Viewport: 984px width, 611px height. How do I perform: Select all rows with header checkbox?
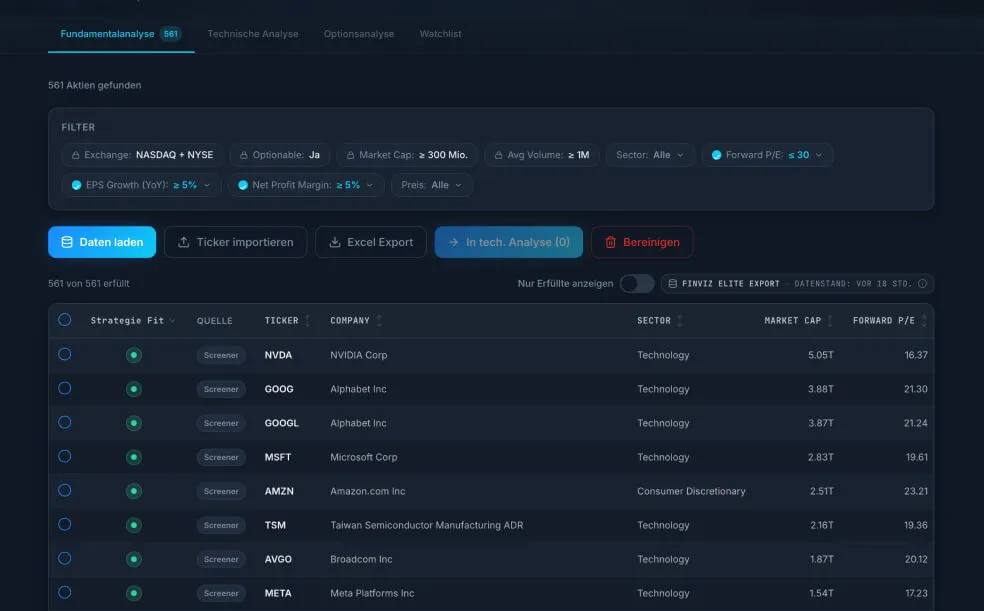pyautogui.click(x=65, y=320)
